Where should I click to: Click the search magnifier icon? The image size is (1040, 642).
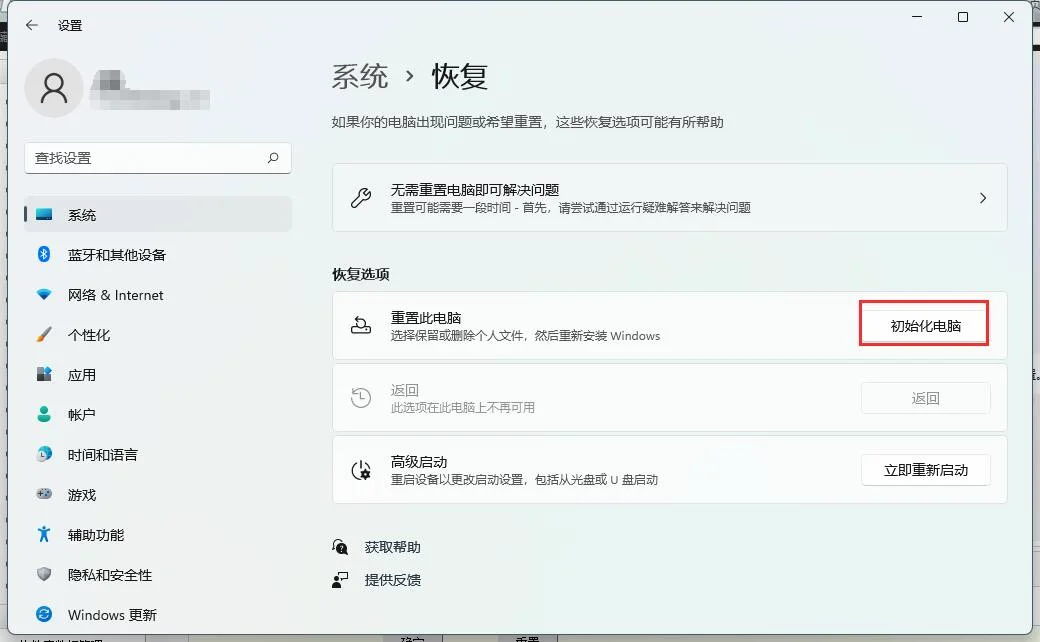(x=273, y=158)
